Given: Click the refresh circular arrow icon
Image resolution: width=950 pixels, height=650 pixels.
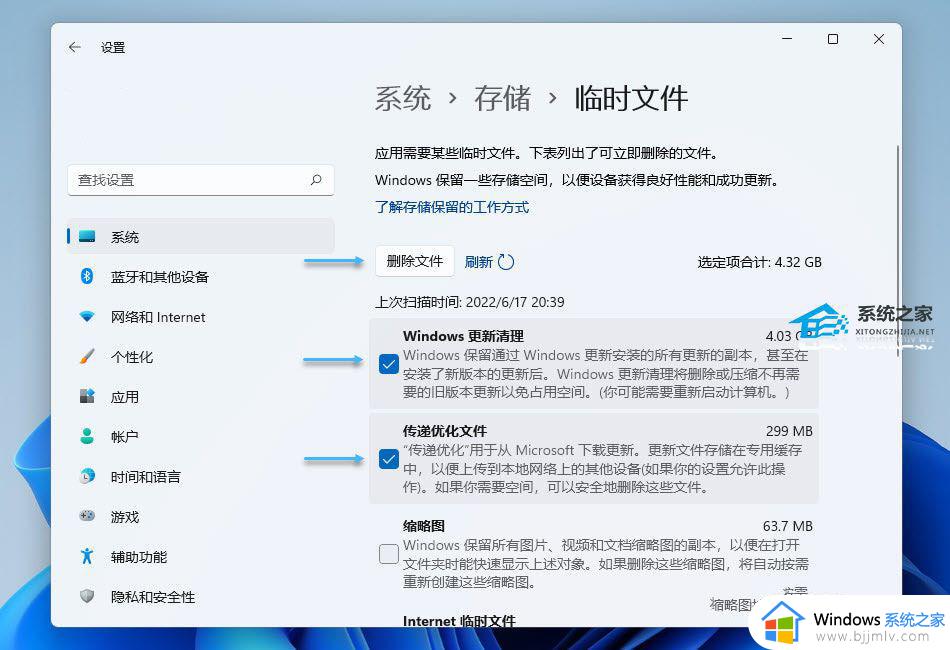Looking at the screenshot, I should click(x=506, y=262).
